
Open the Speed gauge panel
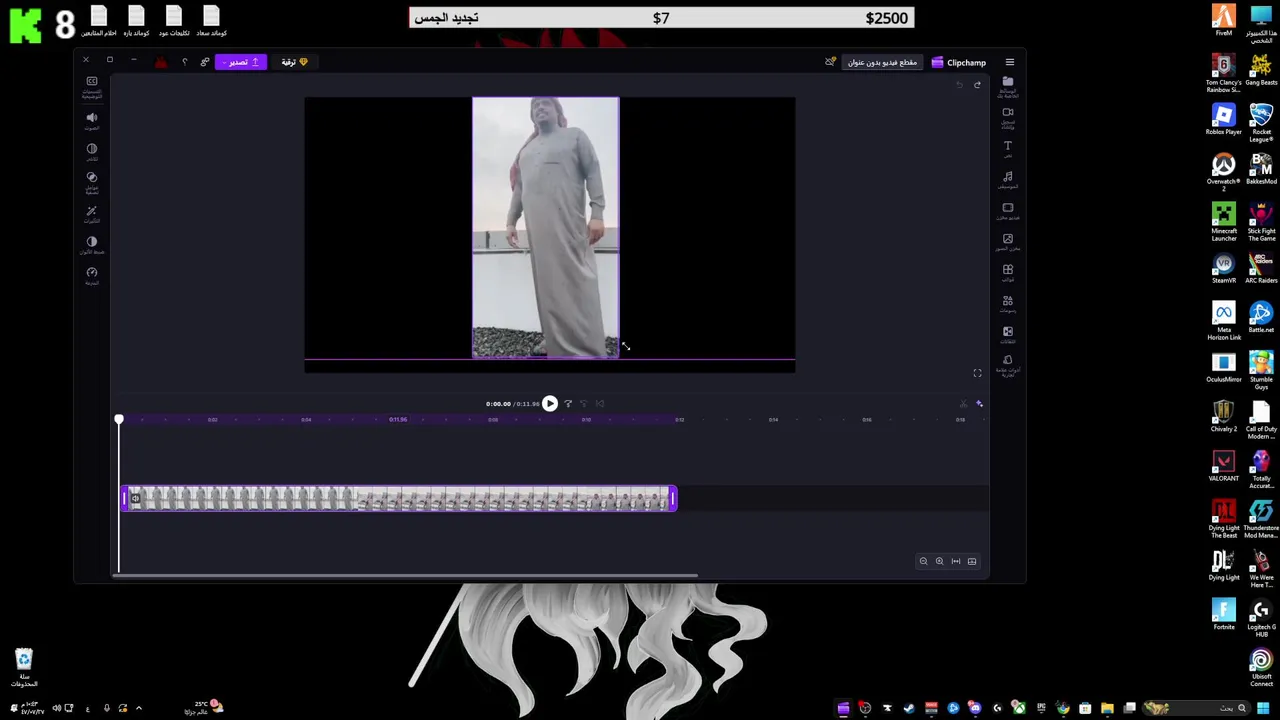click(x=91, y=275)
